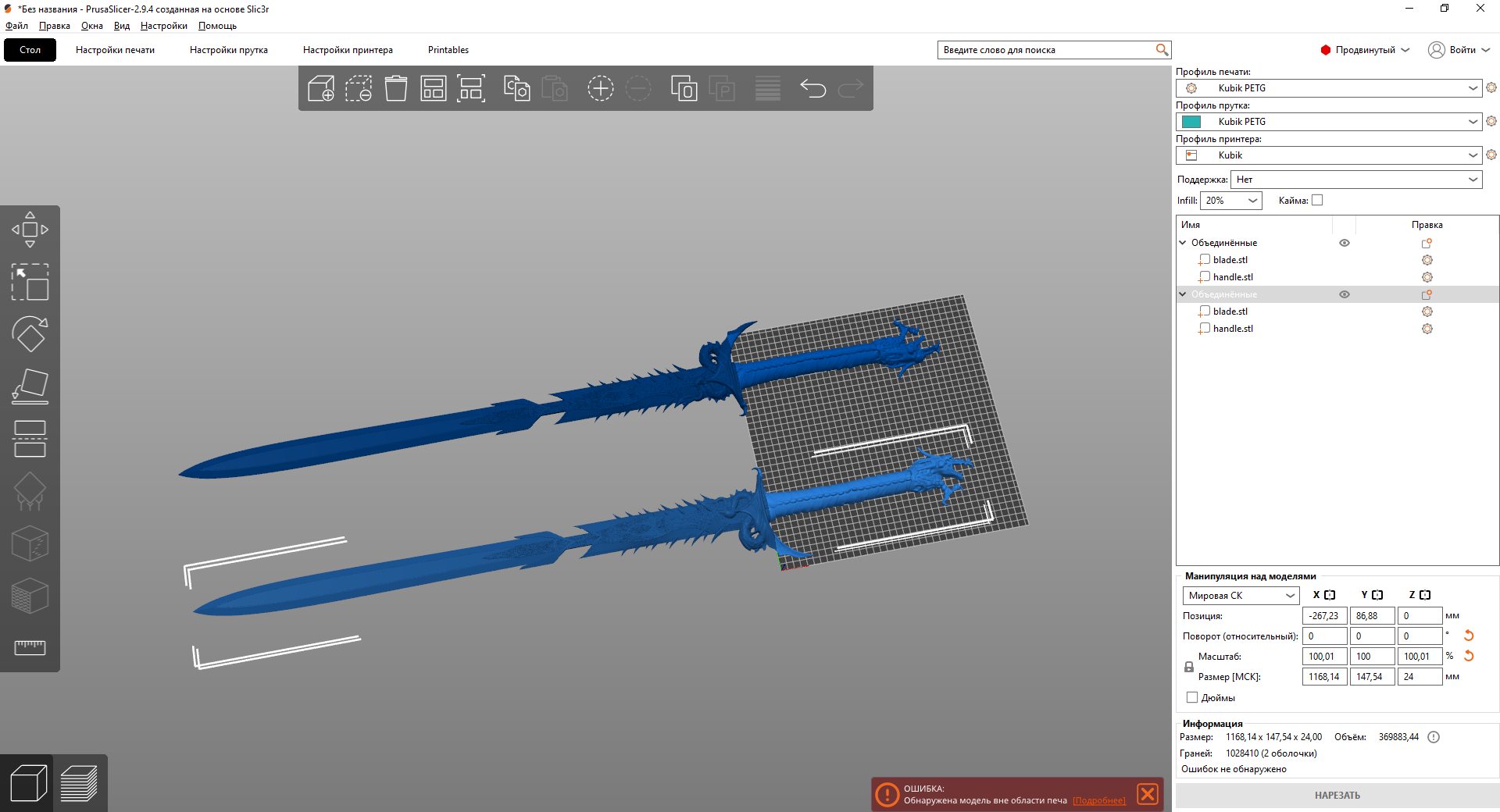Click the volume info icon
1500x812 pixels.
pos(1434,737)
